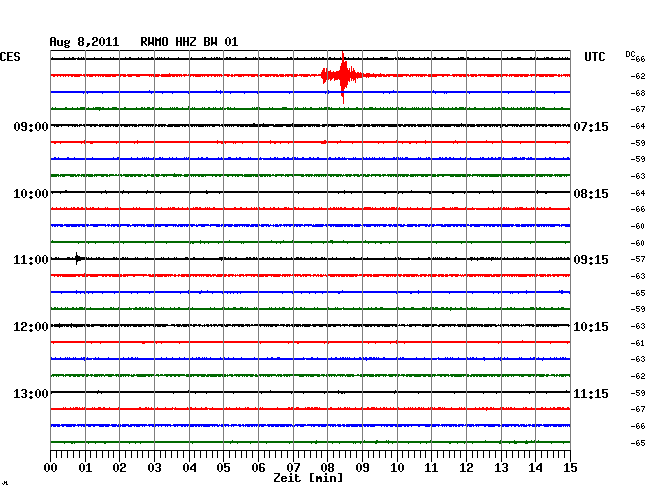Click the "12" minute tick label
The image size is (650, 494).
466,467
